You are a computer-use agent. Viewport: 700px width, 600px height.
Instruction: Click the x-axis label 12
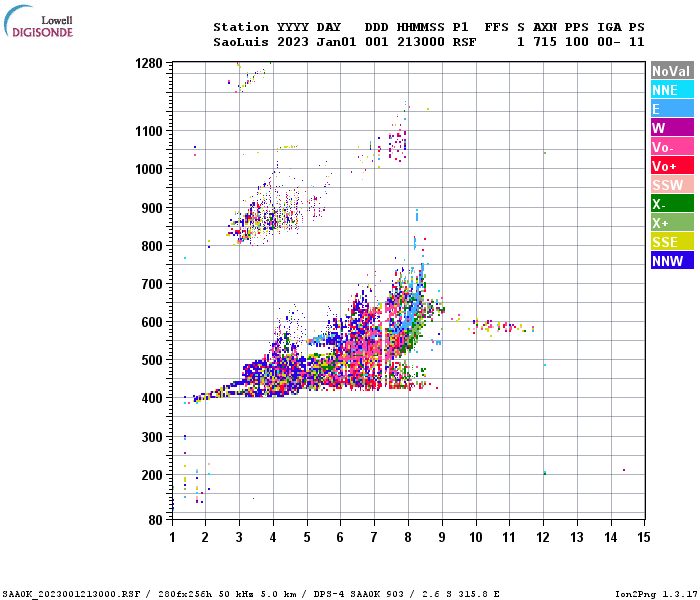click(x=543, y=537)
